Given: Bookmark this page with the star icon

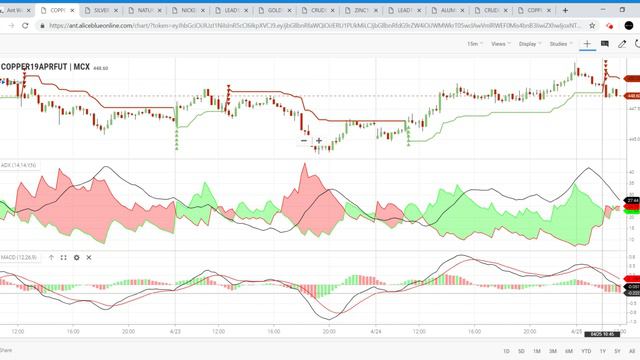Looking at the screenshot, I should coord(592,26).
